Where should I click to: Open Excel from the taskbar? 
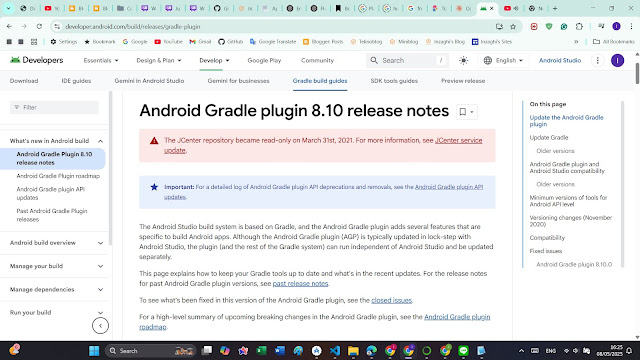pyautogui.click(x=261, y=351)
